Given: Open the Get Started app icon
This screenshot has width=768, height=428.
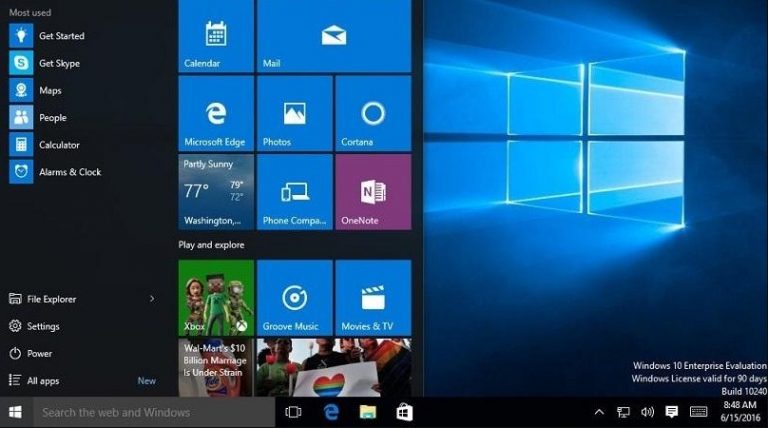Looking at the screenshot, I should coord(21,36).
